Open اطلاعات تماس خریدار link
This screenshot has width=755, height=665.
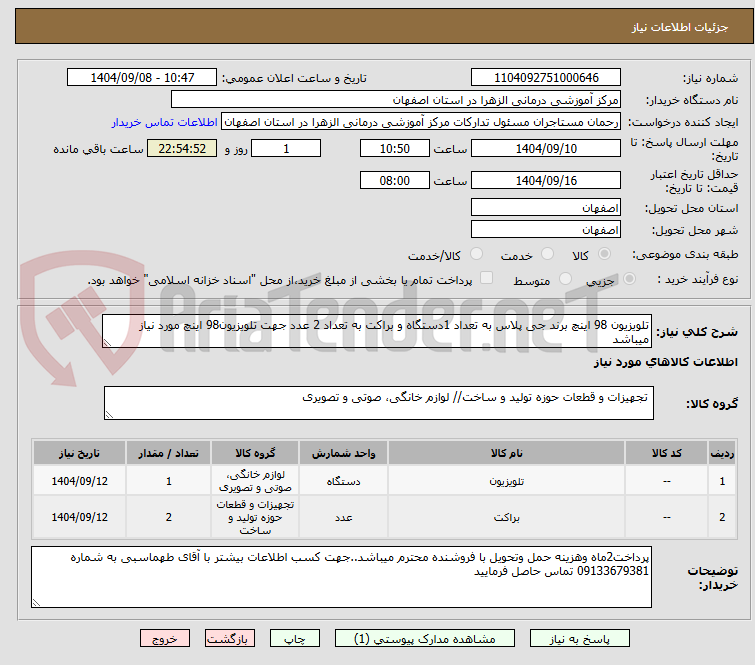pyautogui.click(x=165, y=122)
